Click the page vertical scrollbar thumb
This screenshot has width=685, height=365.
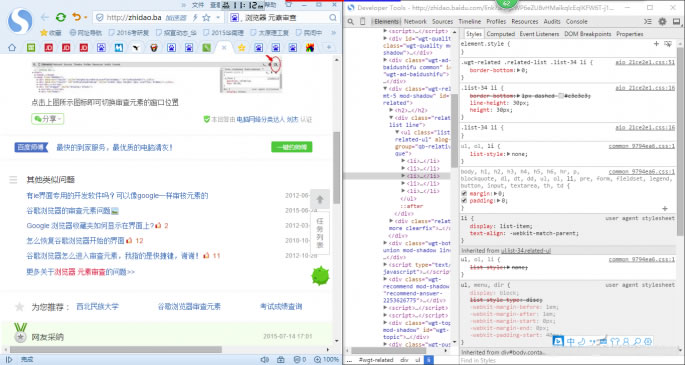coord(336,167)
